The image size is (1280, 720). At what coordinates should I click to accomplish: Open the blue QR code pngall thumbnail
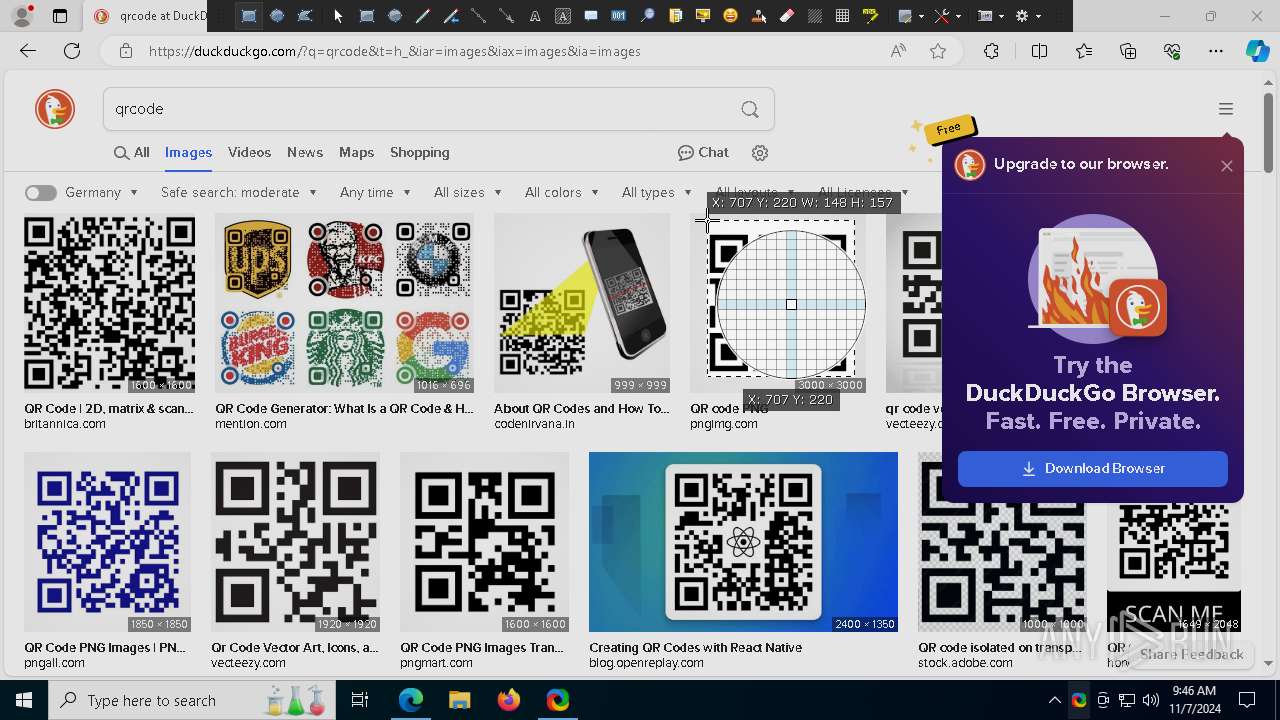click(x=107, y=542)
